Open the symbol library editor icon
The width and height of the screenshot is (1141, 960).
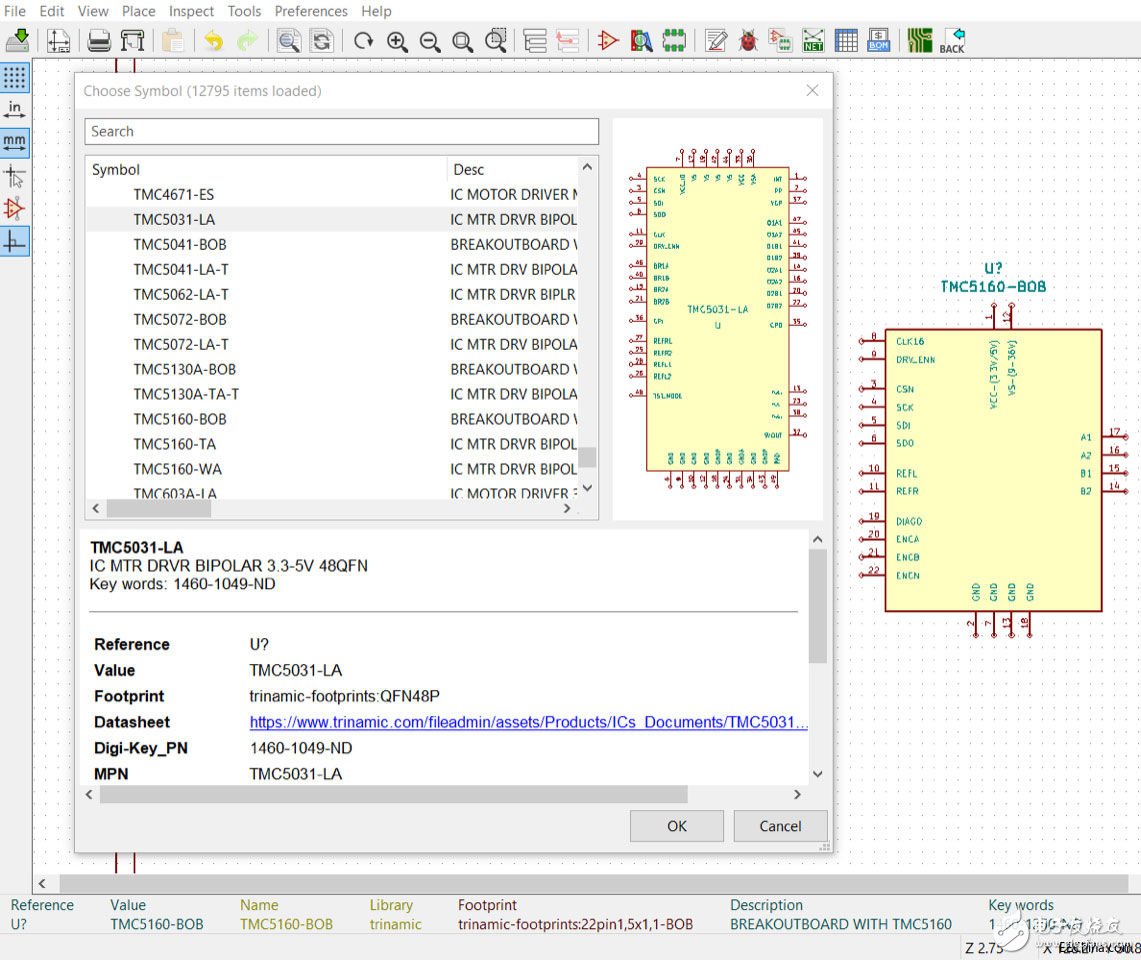(x=608, y=41)
